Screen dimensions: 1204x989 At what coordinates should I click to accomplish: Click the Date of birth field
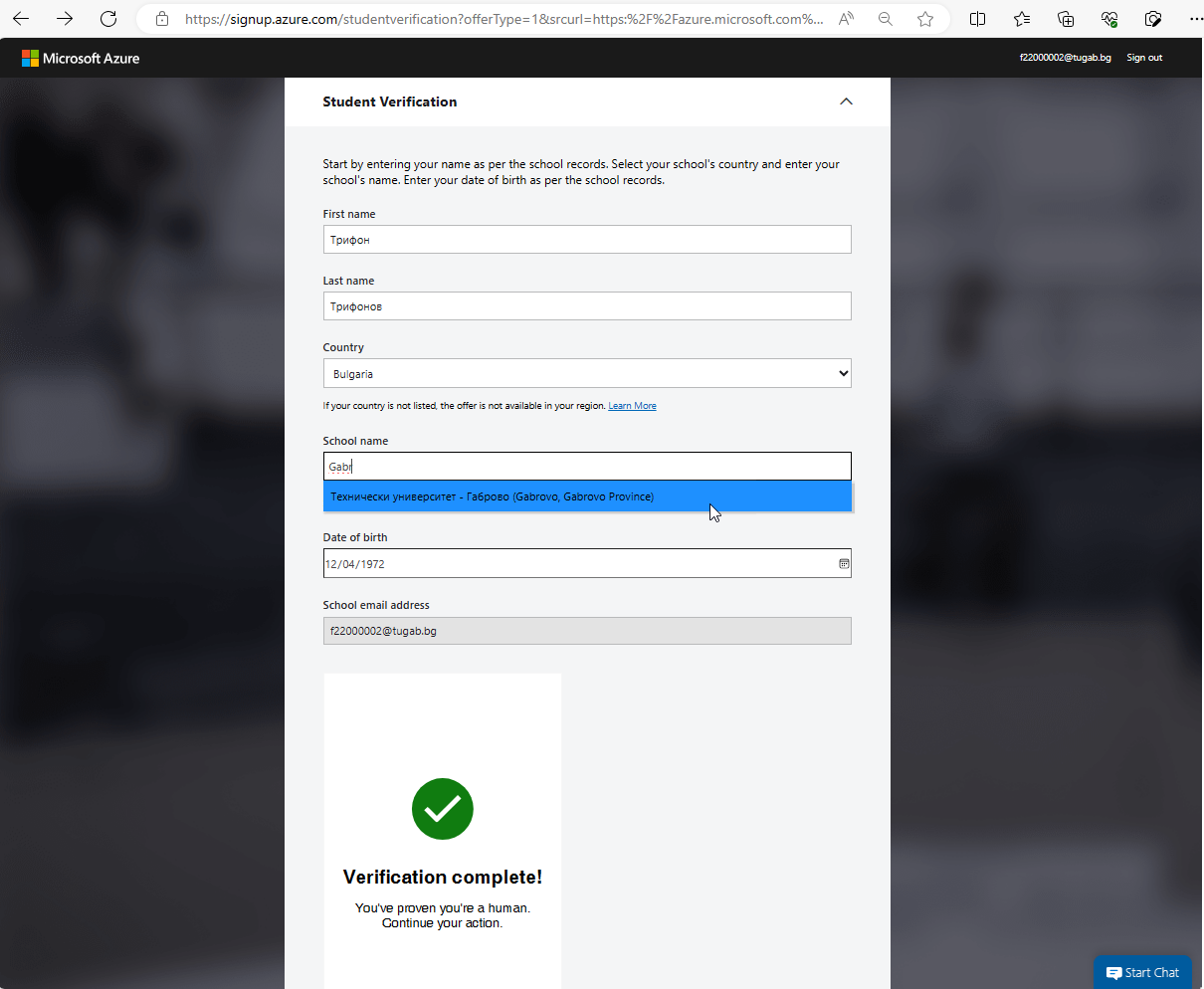(587, 563)
